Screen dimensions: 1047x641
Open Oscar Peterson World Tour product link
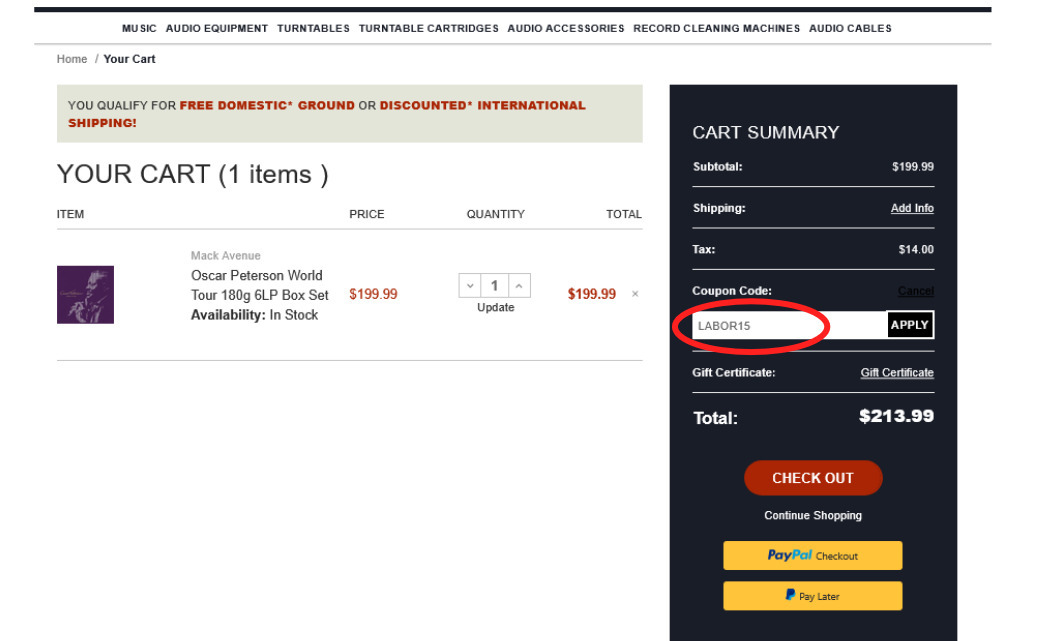point(260,285)
